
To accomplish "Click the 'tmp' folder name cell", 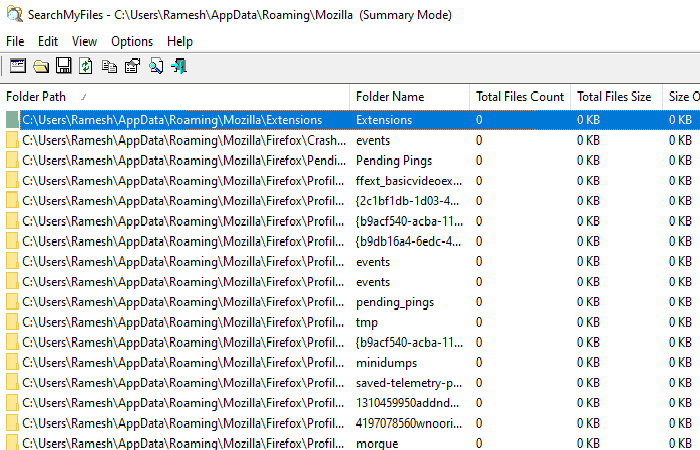I will click(x=367, y=322).
